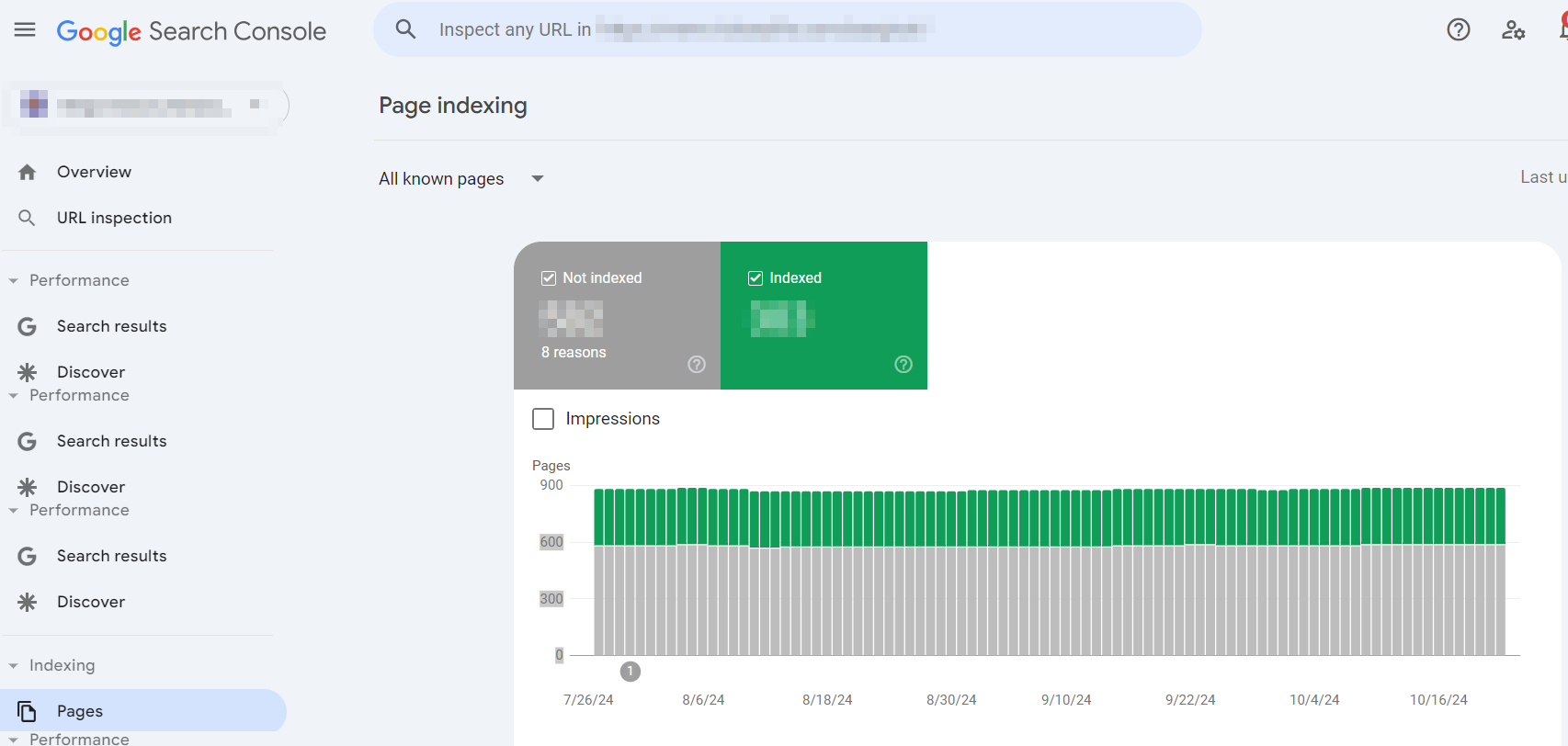Open the Help question-mark icon in header
The image size is (1568, 746).
point(1459,30)
